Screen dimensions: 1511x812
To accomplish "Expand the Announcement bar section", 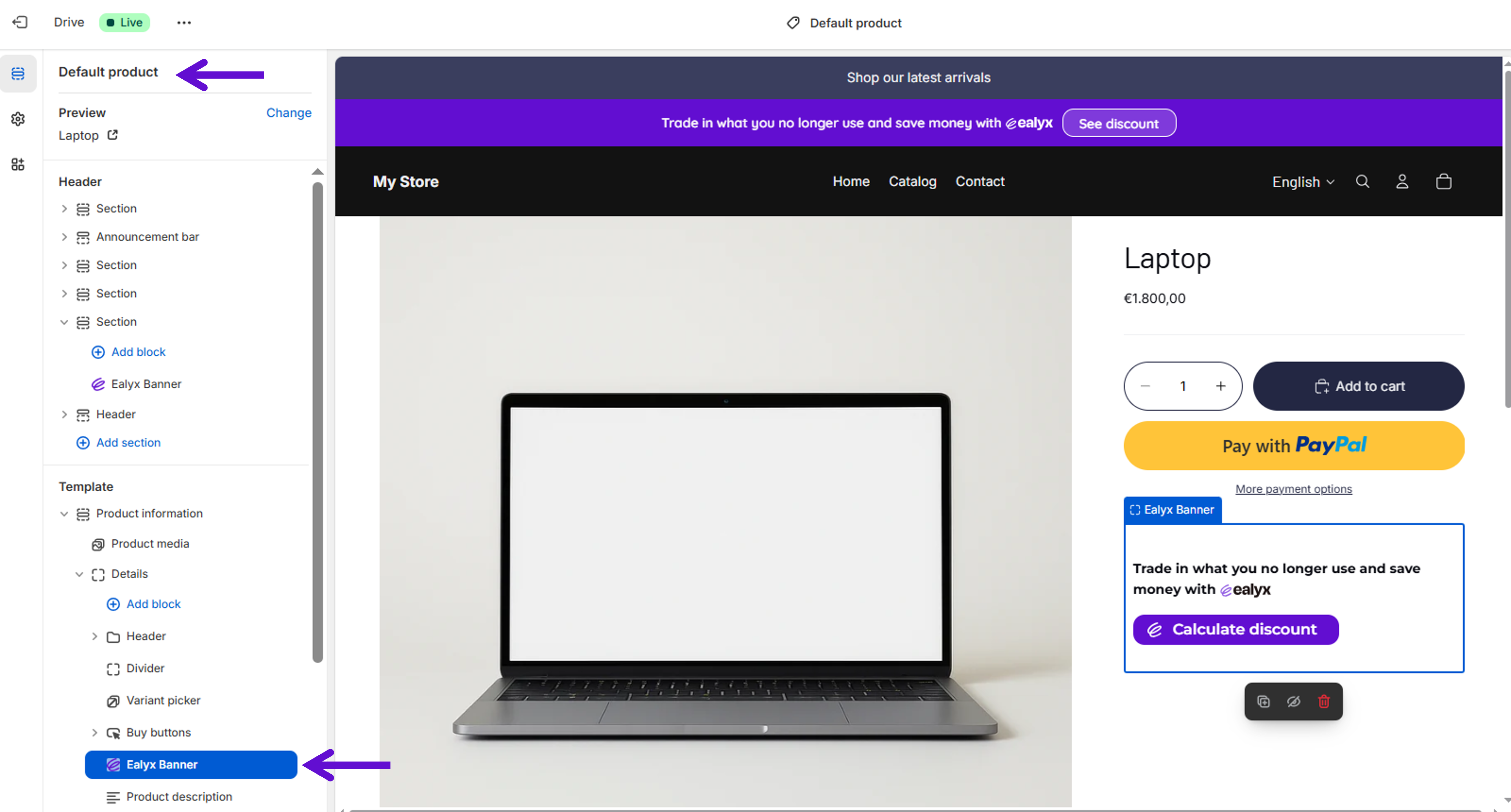I will point(64,237).
